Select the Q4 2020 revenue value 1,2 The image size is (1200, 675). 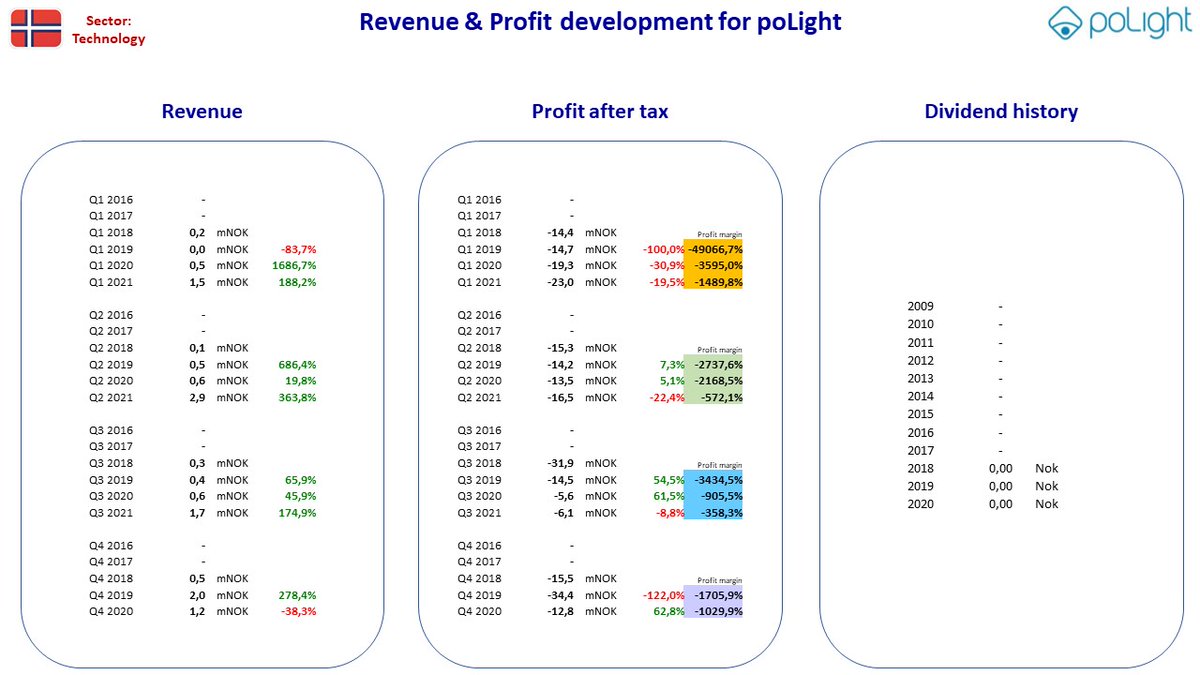(197, 611)
